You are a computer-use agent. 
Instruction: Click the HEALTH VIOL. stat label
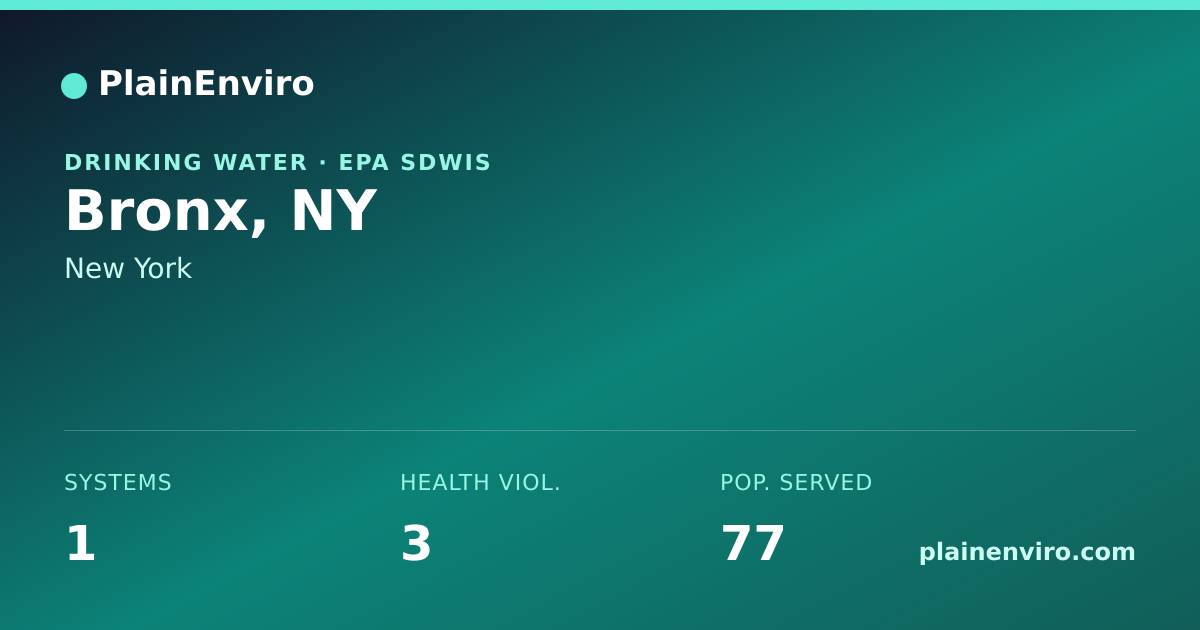[x=480, y=483]
